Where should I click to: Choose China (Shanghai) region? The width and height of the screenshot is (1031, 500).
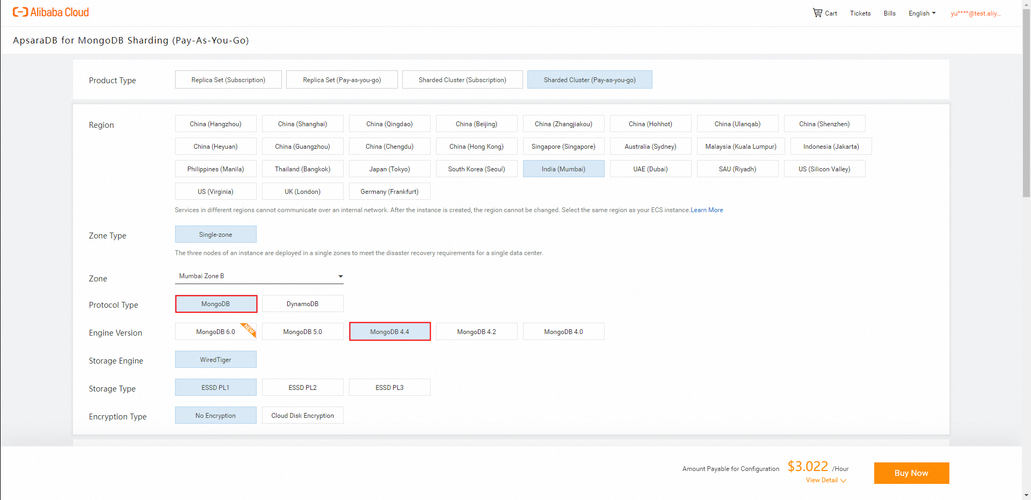click(302, 124)
